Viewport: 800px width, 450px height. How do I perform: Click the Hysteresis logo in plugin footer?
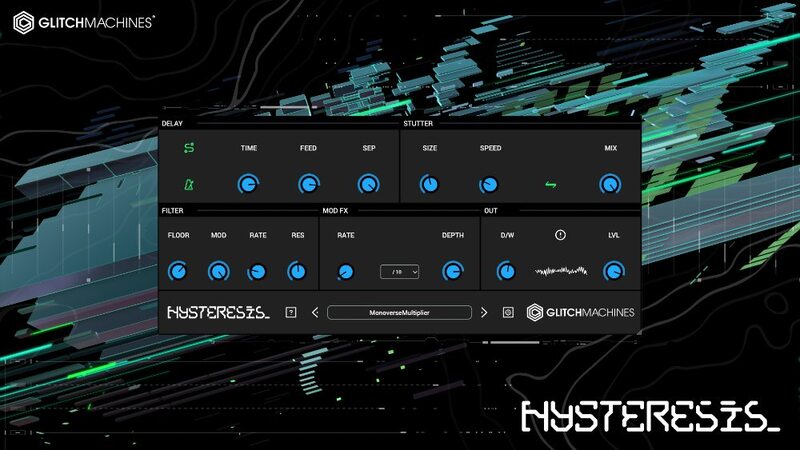pyautogui.click(x=218, y=312)
